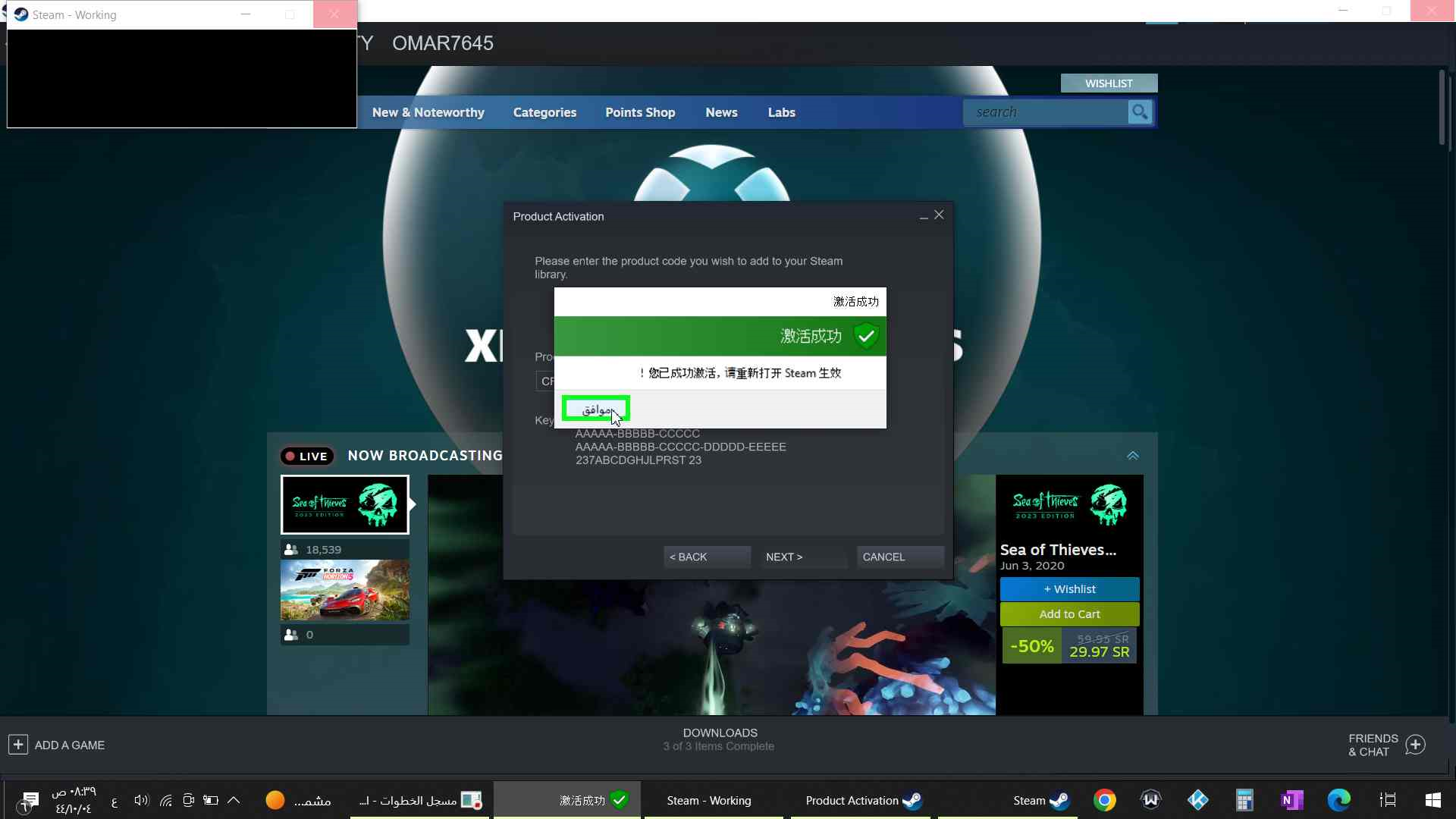Open the Points Shop tab

tap(639, 112)
